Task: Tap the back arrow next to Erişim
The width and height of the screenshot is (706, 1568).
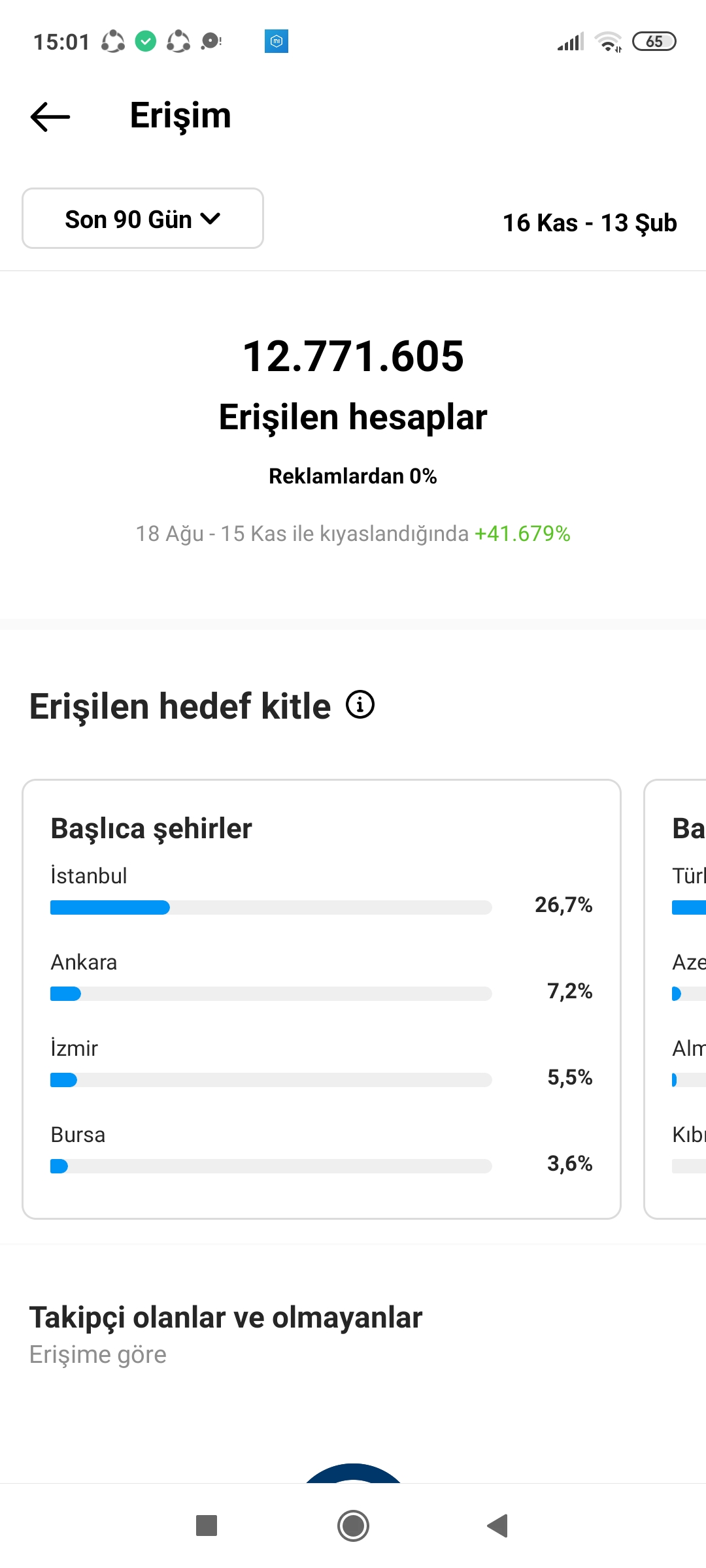Action: tap(50, 117)
